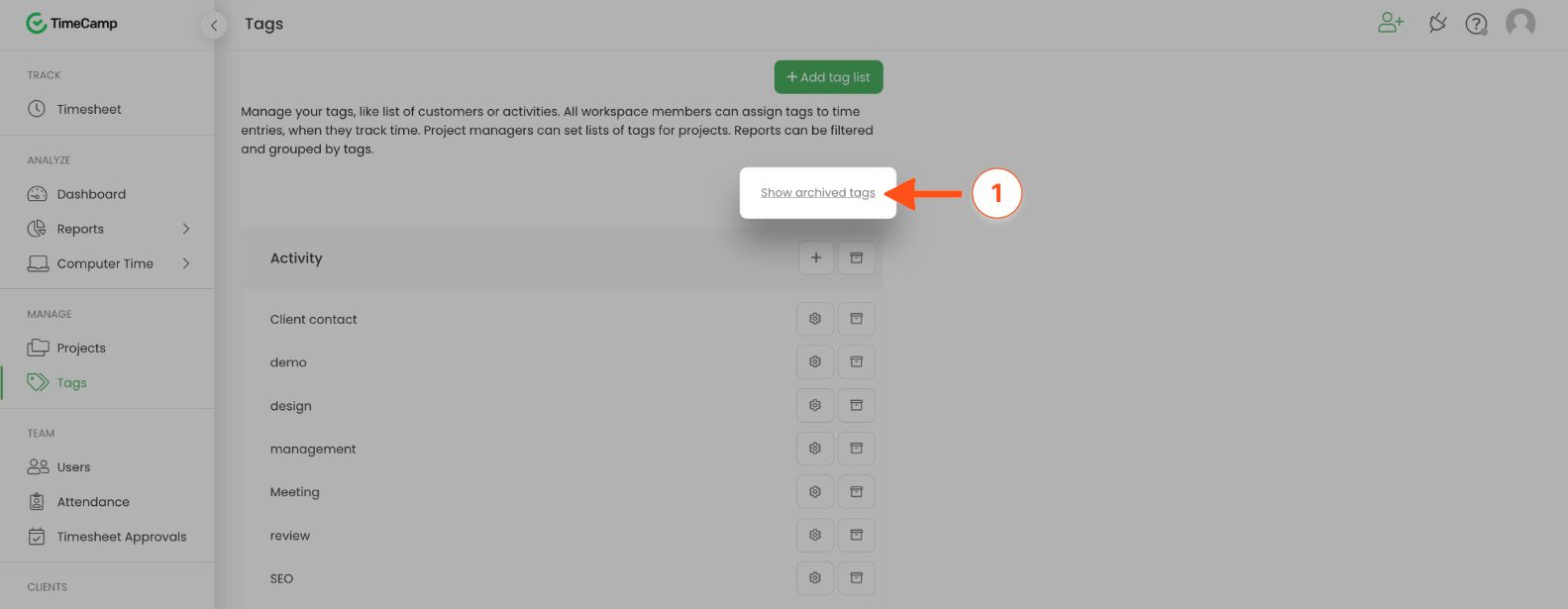Archive the management tag
The width and height of the screenshot is (1568, 609).
(857, 449)
